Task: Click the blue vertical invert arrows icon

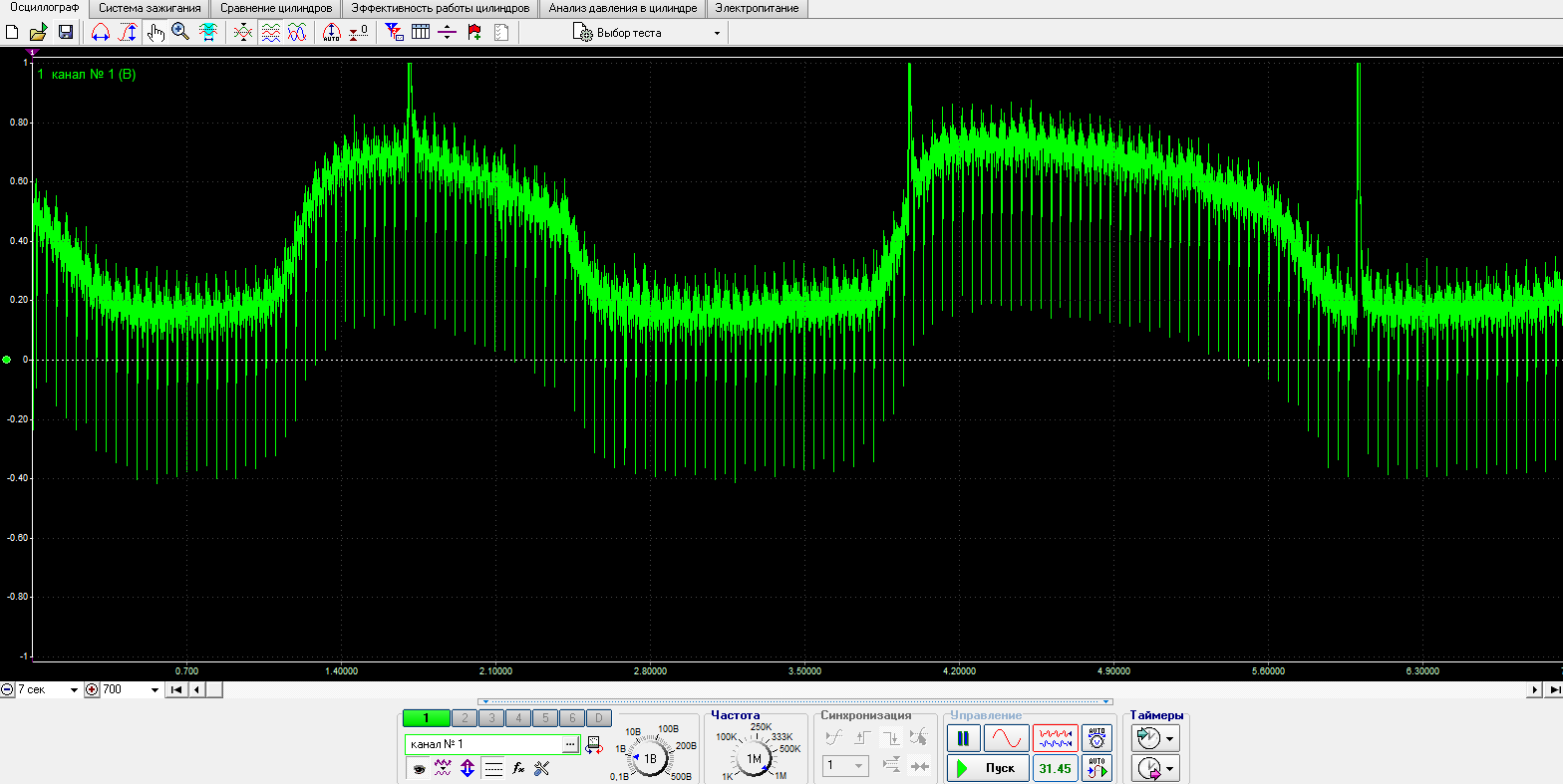Action: tap(468, 768)
